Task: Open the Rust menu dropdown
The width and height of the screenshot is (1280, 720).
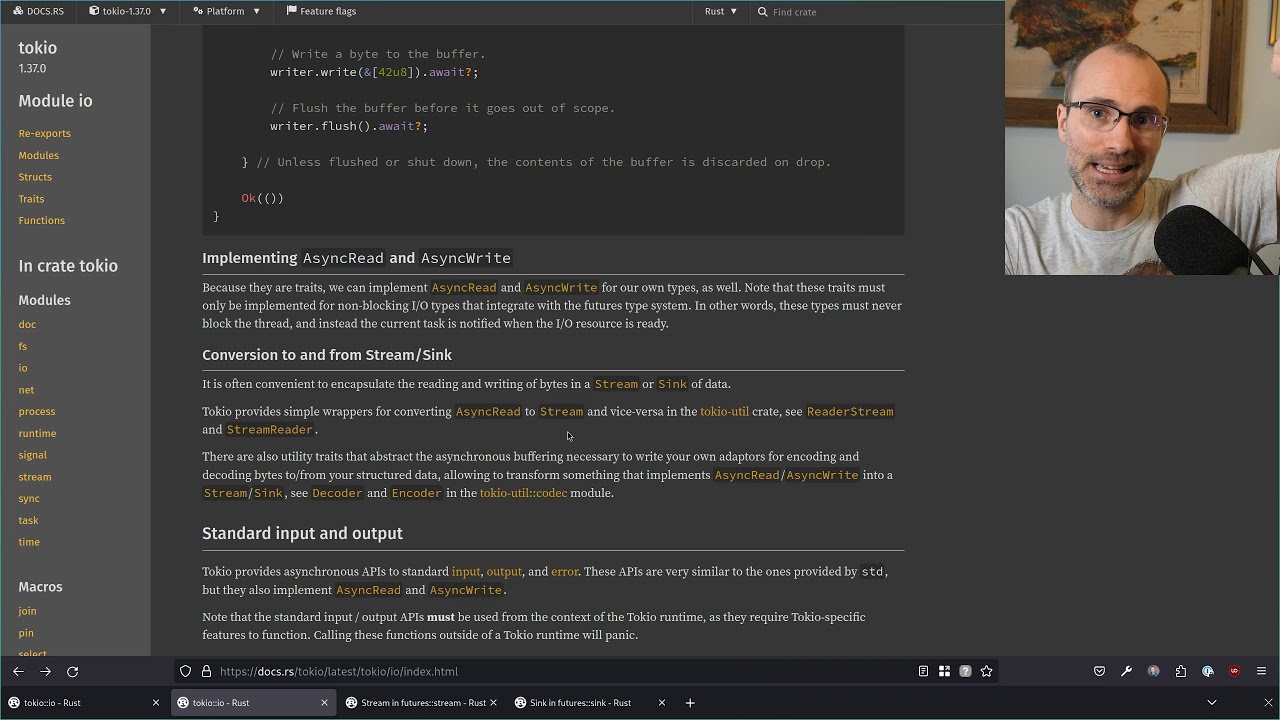Action: coord(720,11)
